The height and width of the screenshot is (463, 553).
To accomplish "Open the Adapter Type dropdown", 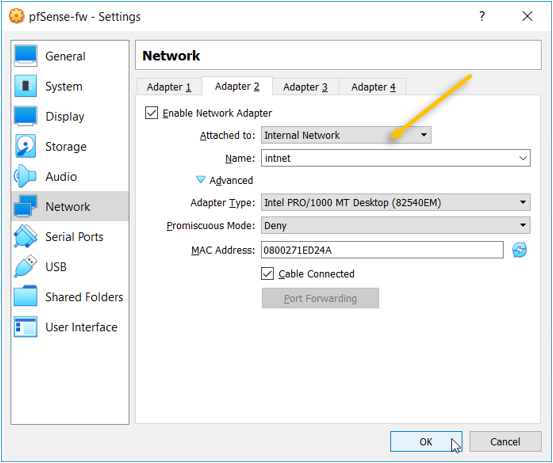I will coord(396,202).
